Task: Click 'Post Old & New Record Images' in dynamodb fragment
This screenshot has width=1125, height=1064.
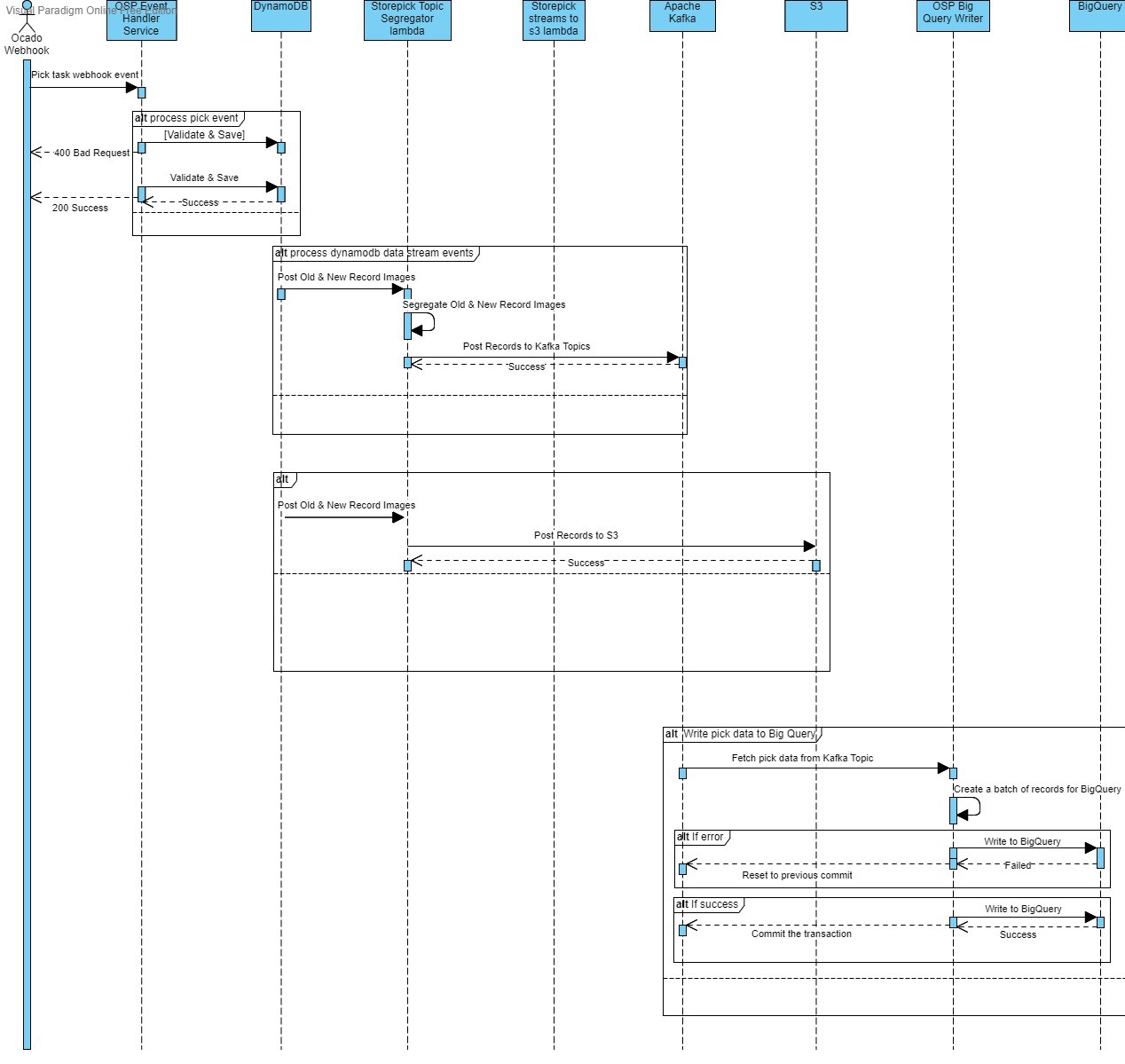Action: click(346, 277)
